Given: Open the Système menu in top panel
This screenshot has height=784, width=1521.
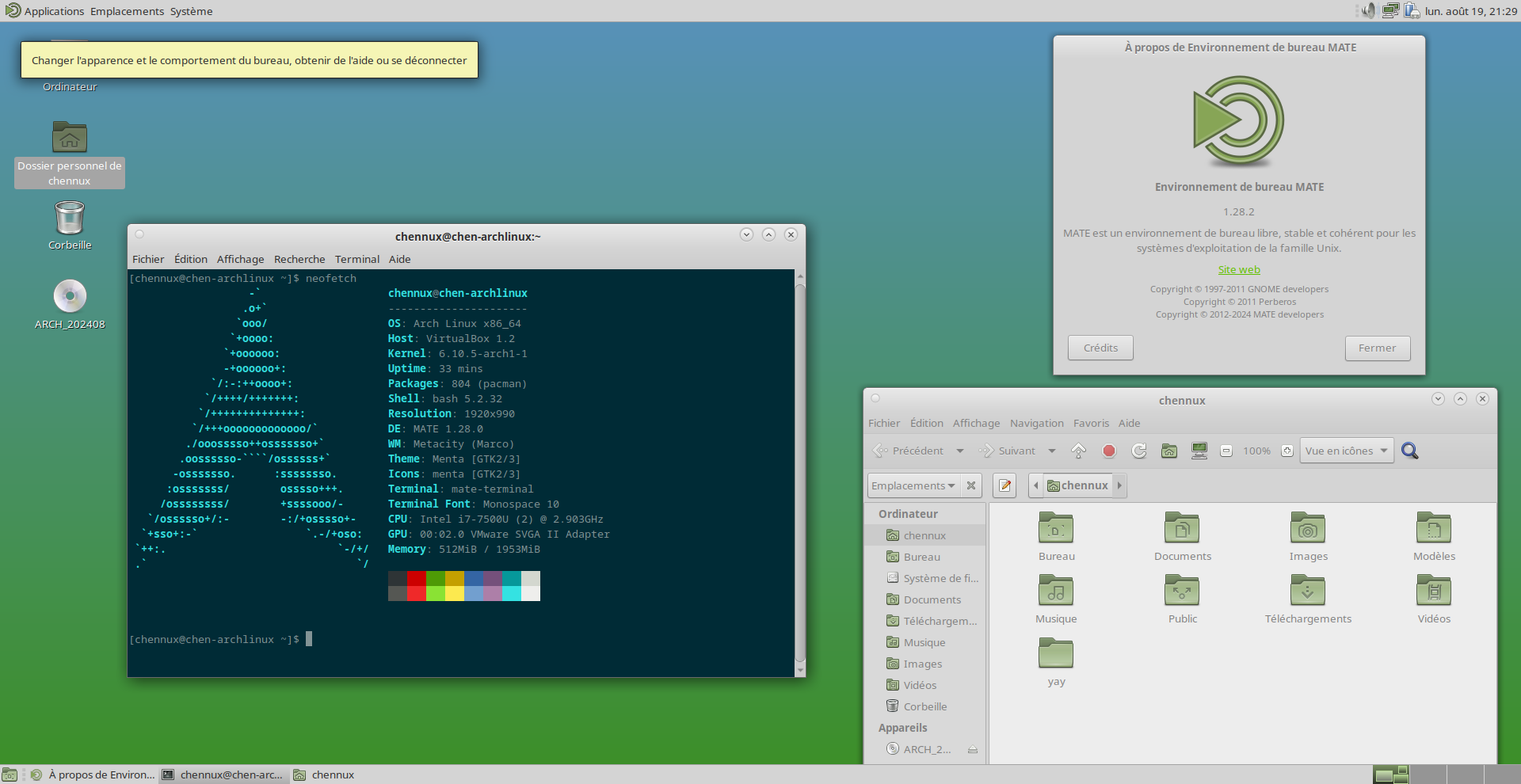Looking at the screenshot, I should [x=191, y=11].
